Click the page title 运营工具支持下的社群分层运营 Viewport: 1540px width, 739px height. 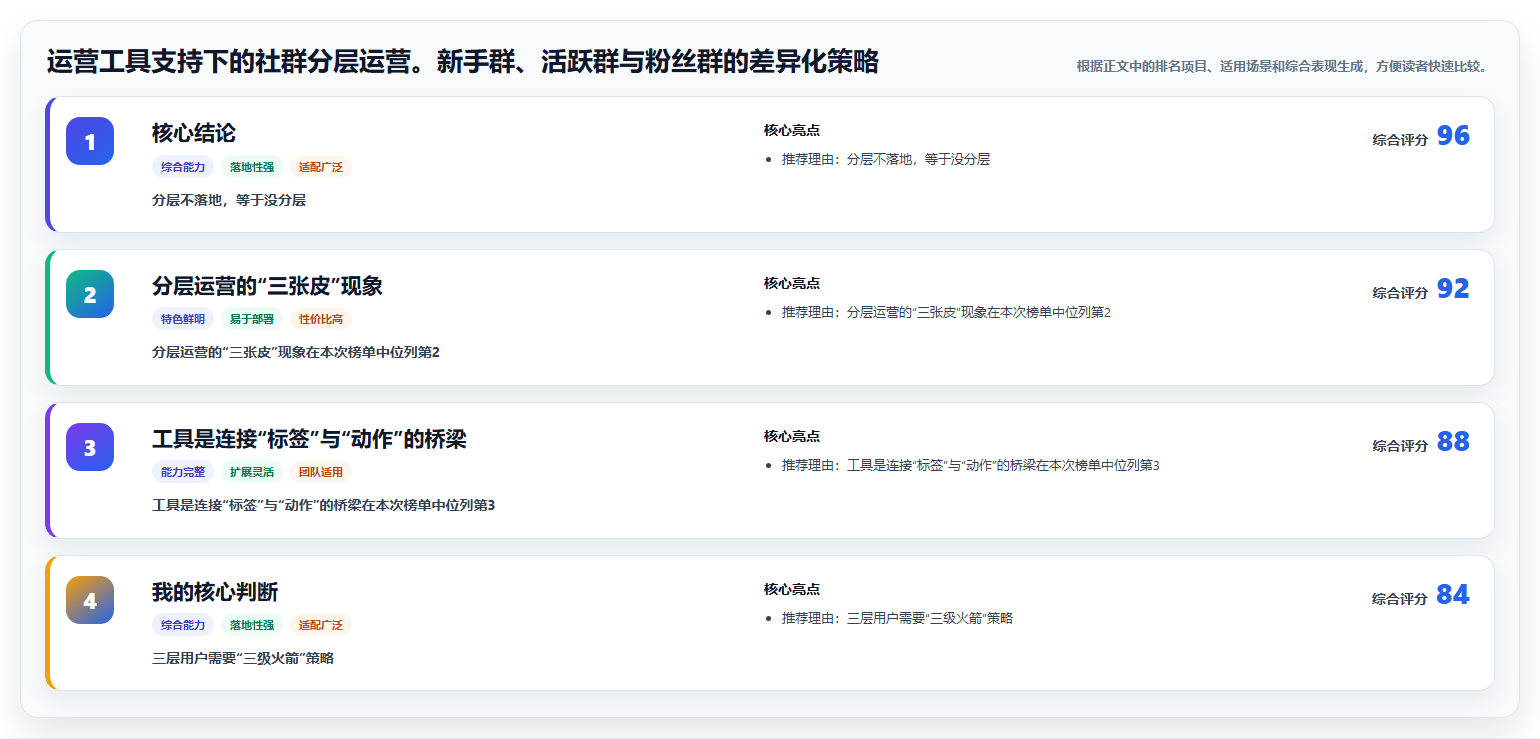click(x=463, y=62)
